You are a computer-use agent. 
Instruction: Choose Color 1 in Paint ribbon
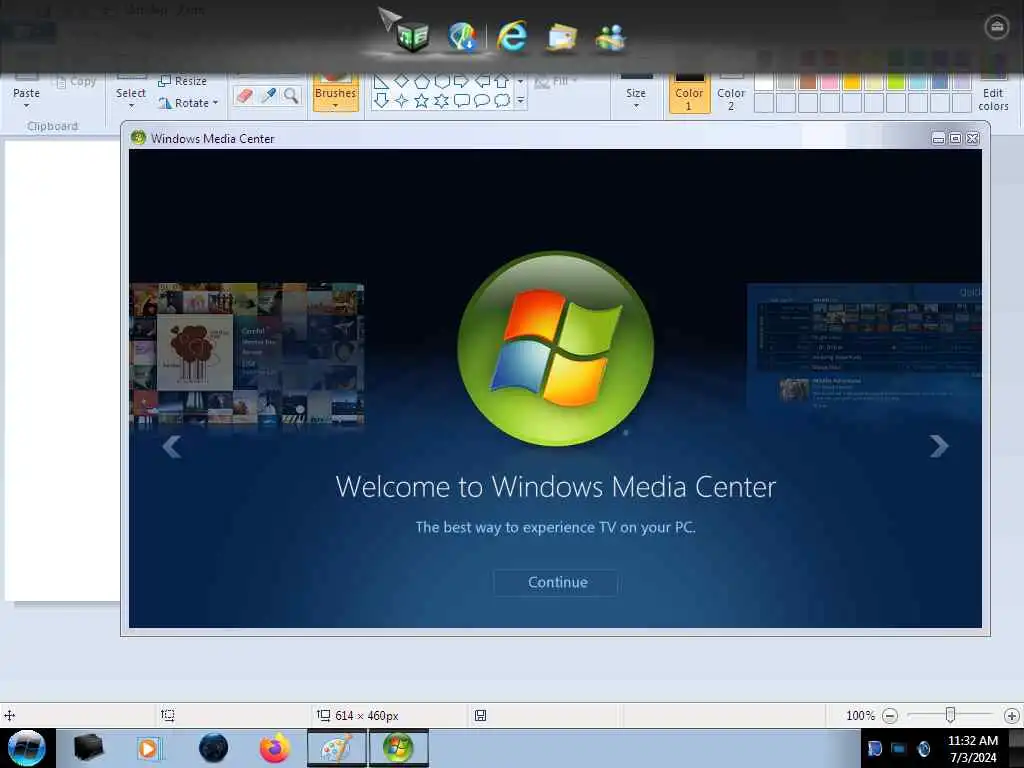tap(689, 95)
